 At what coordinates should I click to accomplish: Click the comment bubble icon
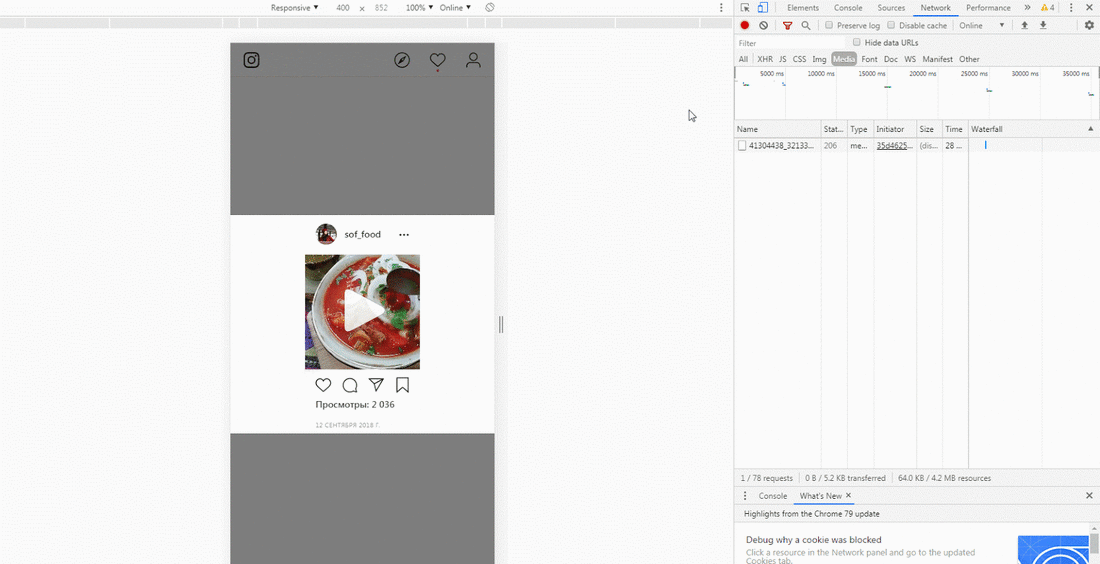[x=350, y=385]
